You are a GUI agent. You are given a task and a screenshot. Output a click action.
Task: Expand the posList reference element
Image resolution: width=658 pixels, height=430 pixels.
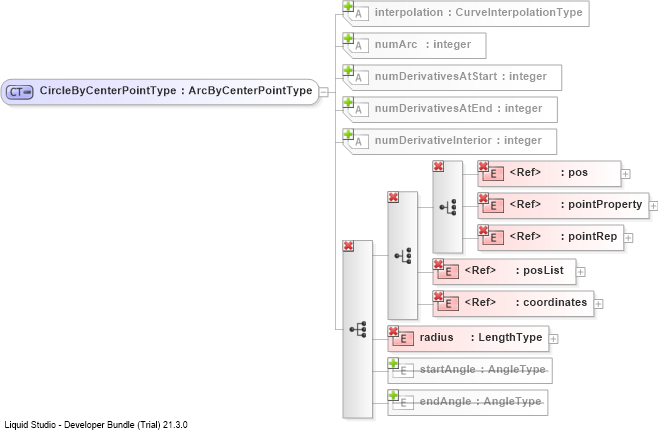pyautogui.click(x=580, y=272)
